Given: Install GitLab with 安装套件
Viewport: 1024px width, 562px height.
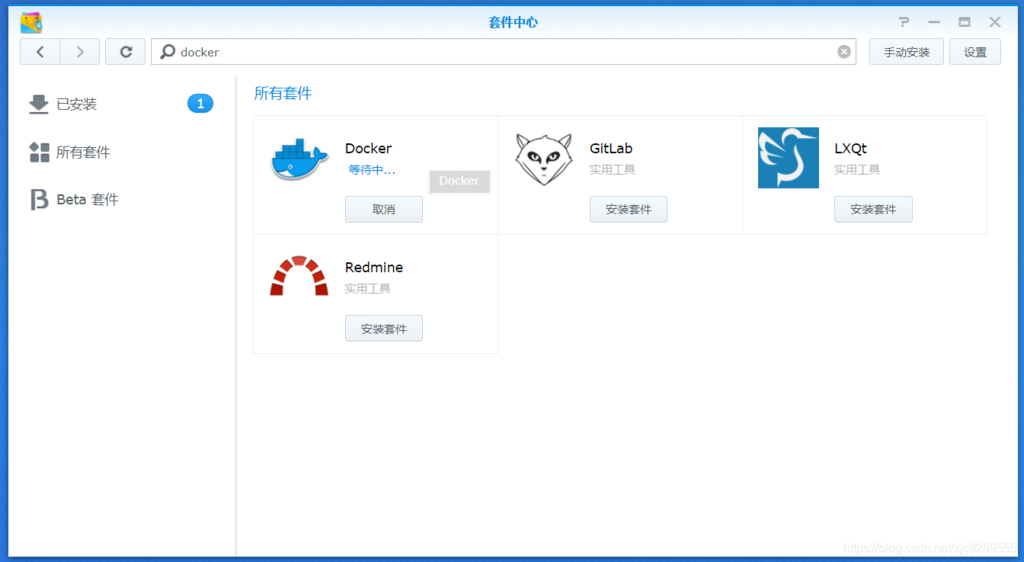Looking at the screenshot, I should pyautogui.click(x=628, y=210).
